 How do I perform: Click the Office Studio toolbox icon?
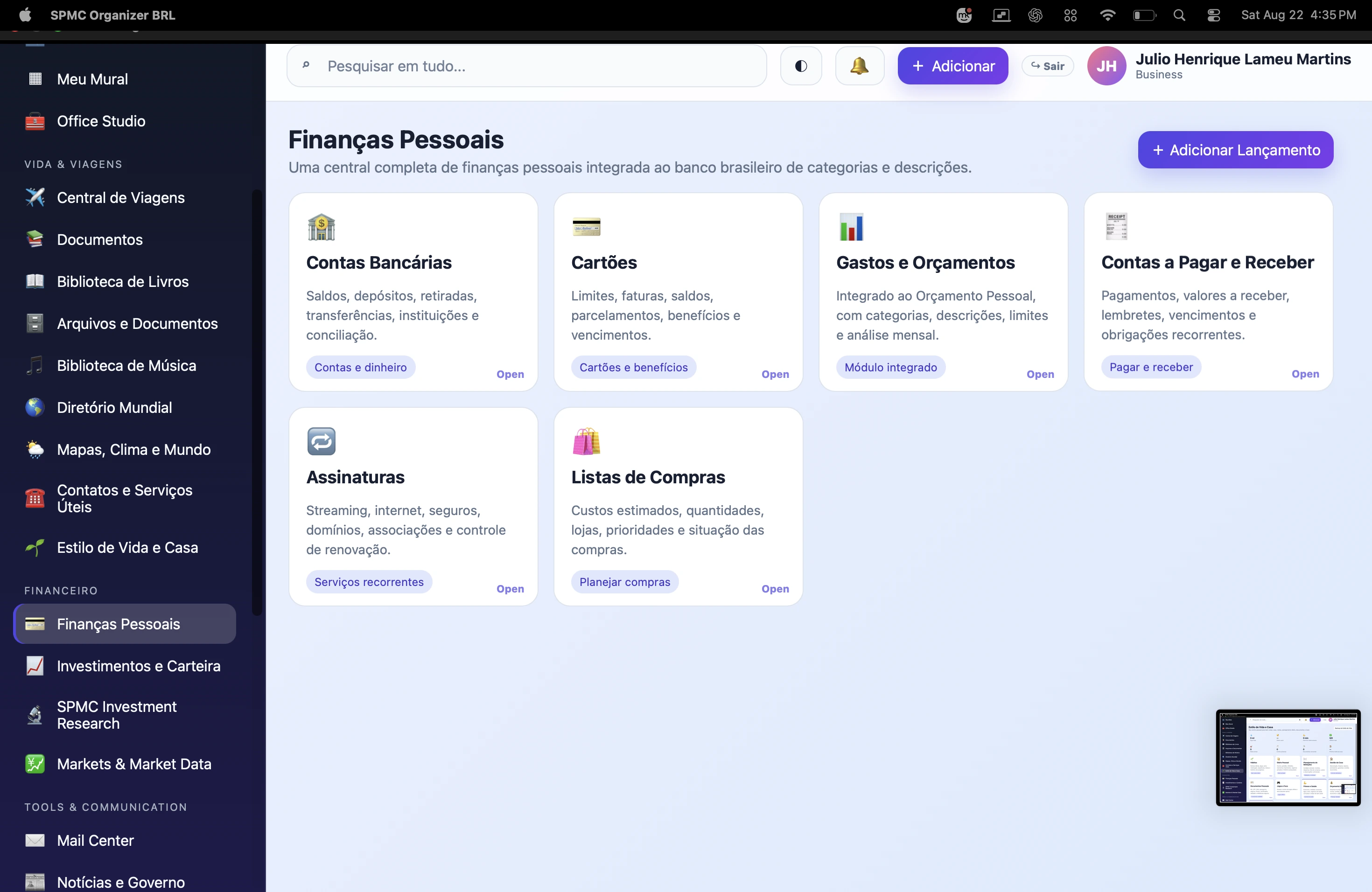coord(35,121)
